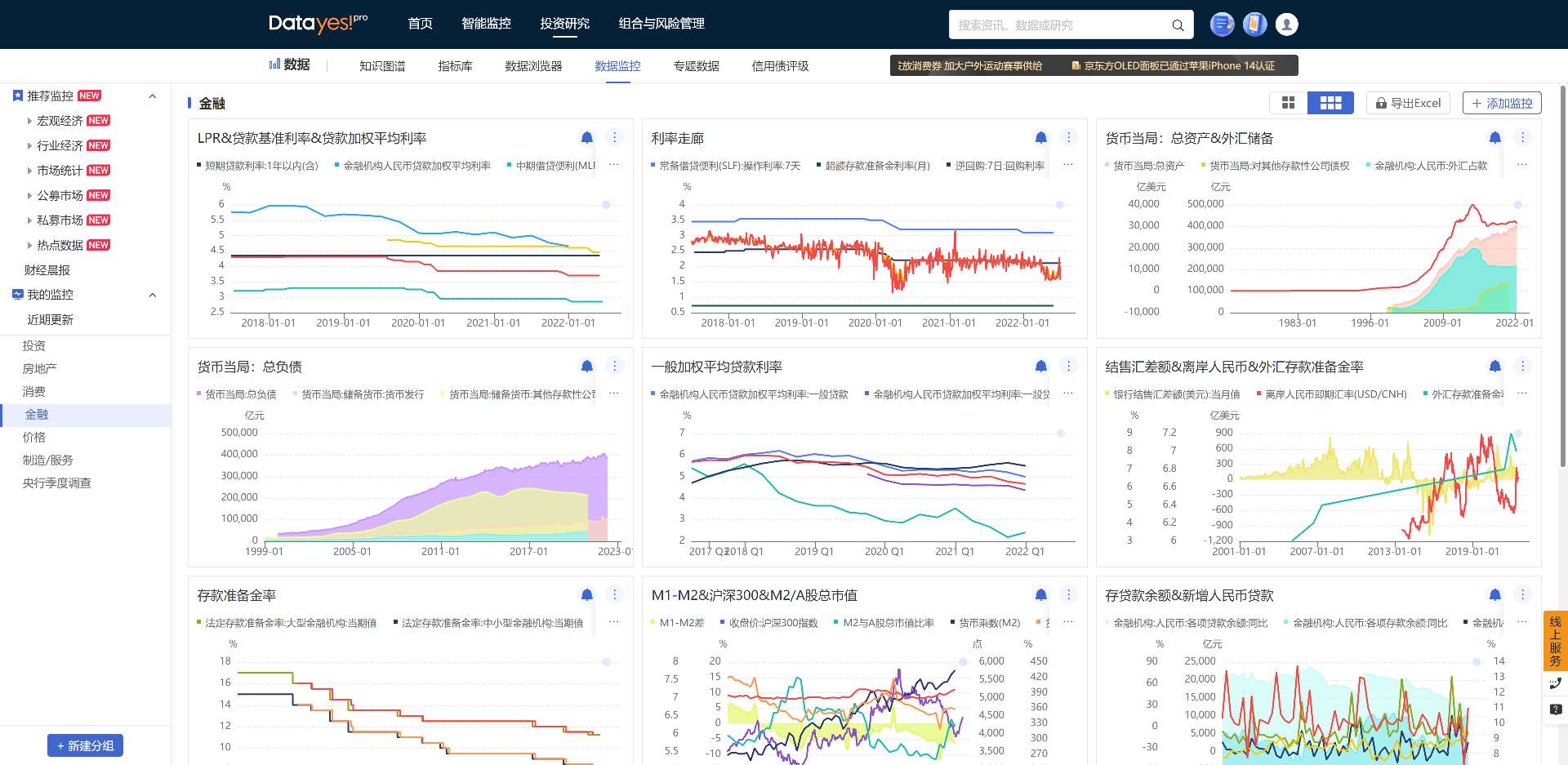Click the 新建分组 button

click(x=85, y=745)
